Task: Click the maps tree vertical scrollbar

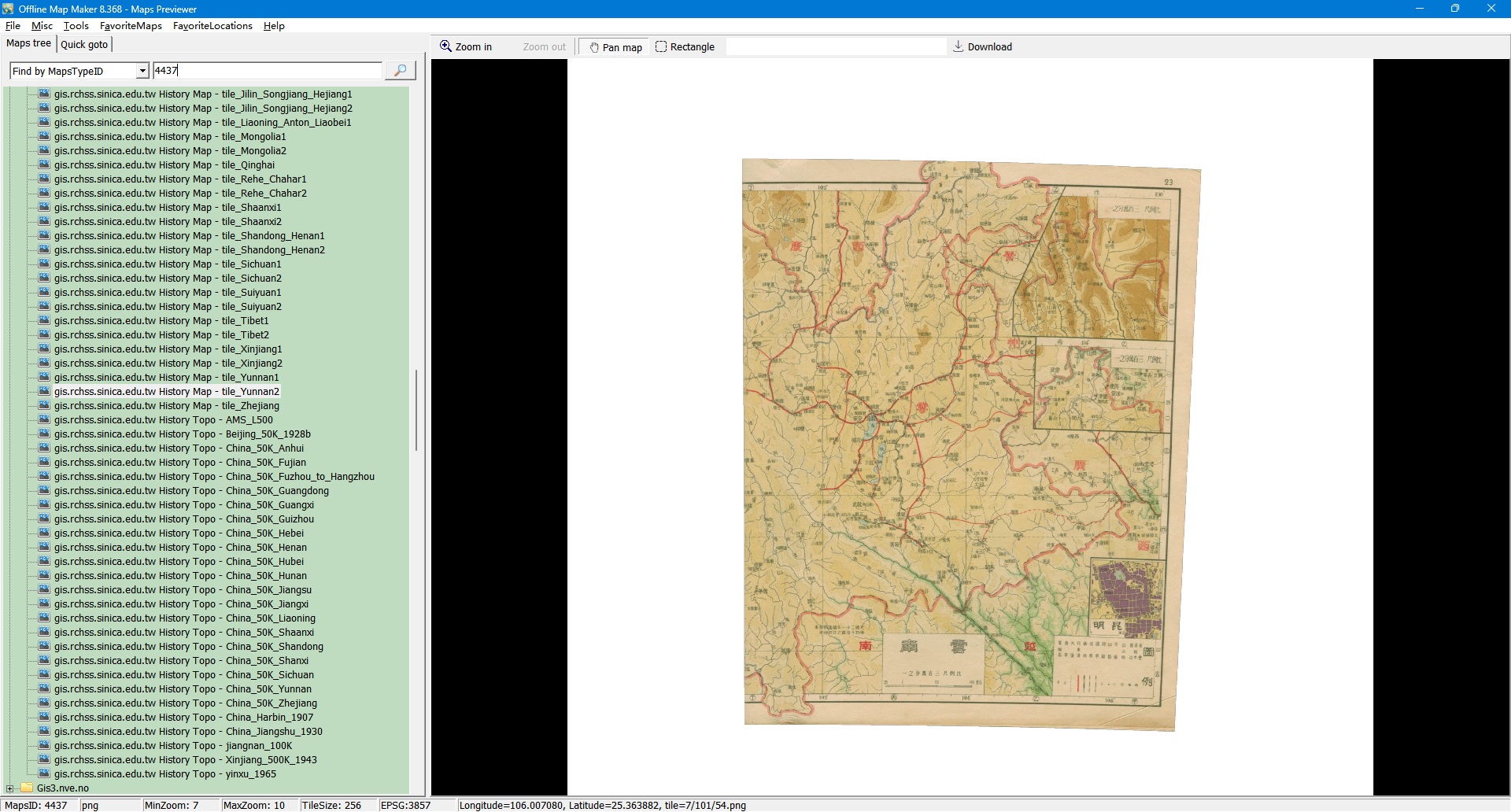Action: [416, 409]
